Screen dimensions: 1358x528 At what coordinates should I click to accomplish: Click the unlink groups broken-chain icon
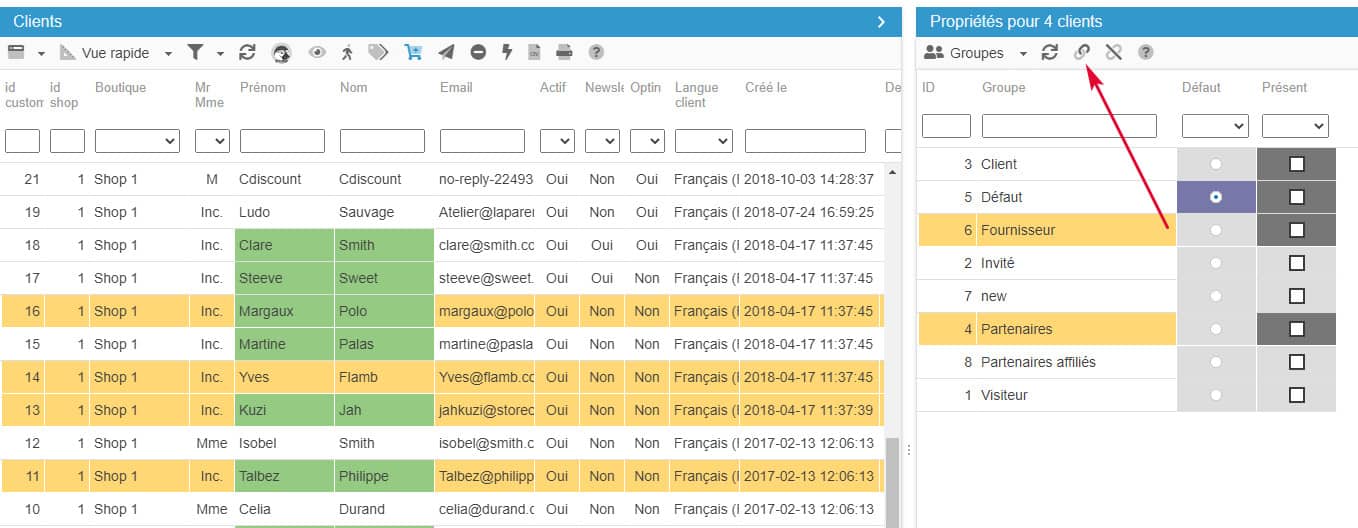[1113, 53]
